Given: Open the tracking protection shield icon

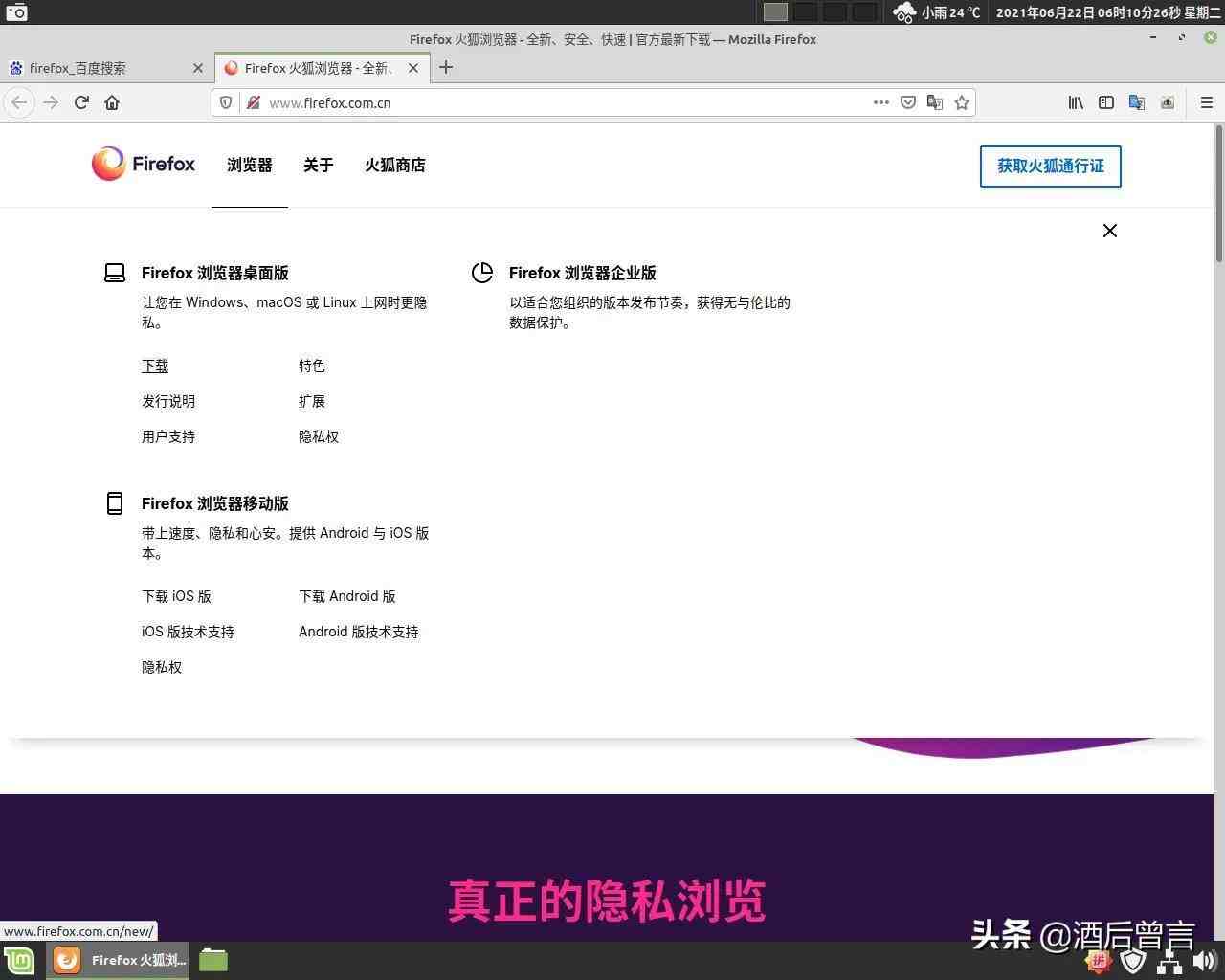Looking at the screenshot, I should (226, 102).
